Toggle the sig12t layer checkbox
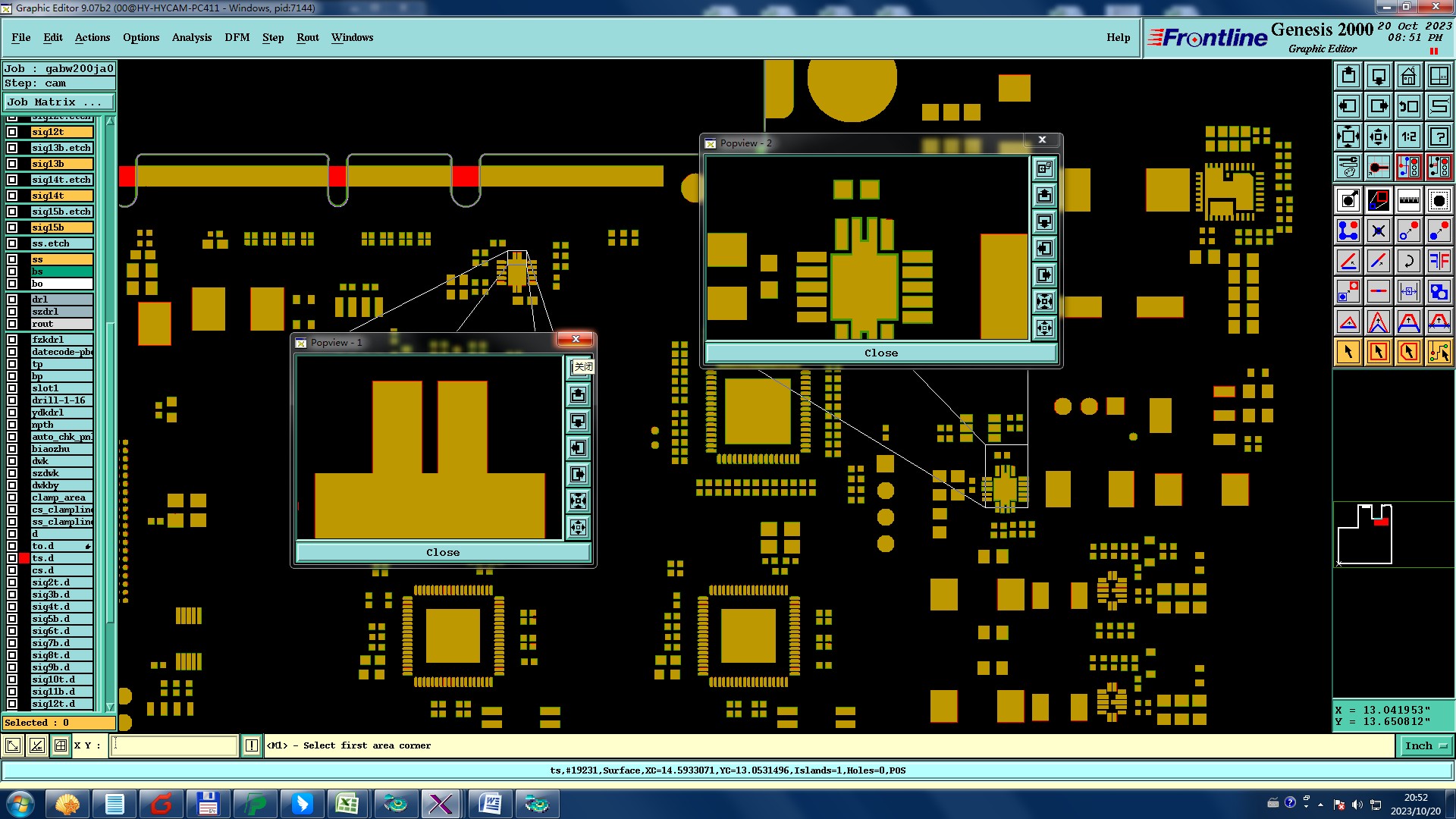The image size is (1456, 819). tap(12, 132)
